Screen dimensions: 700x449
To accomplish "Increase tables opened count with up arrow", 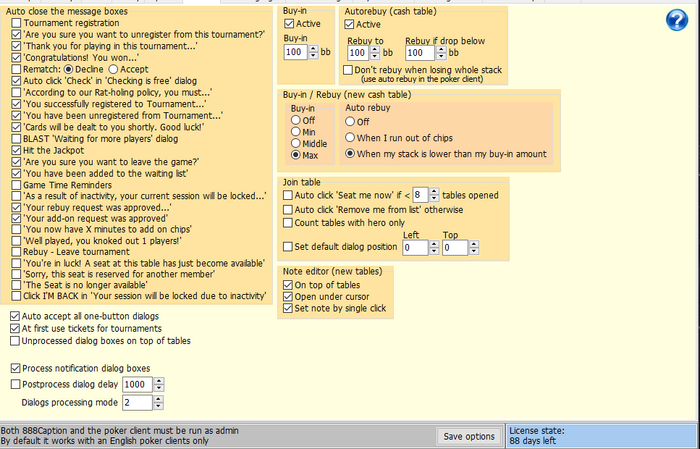I will [434, 191].
